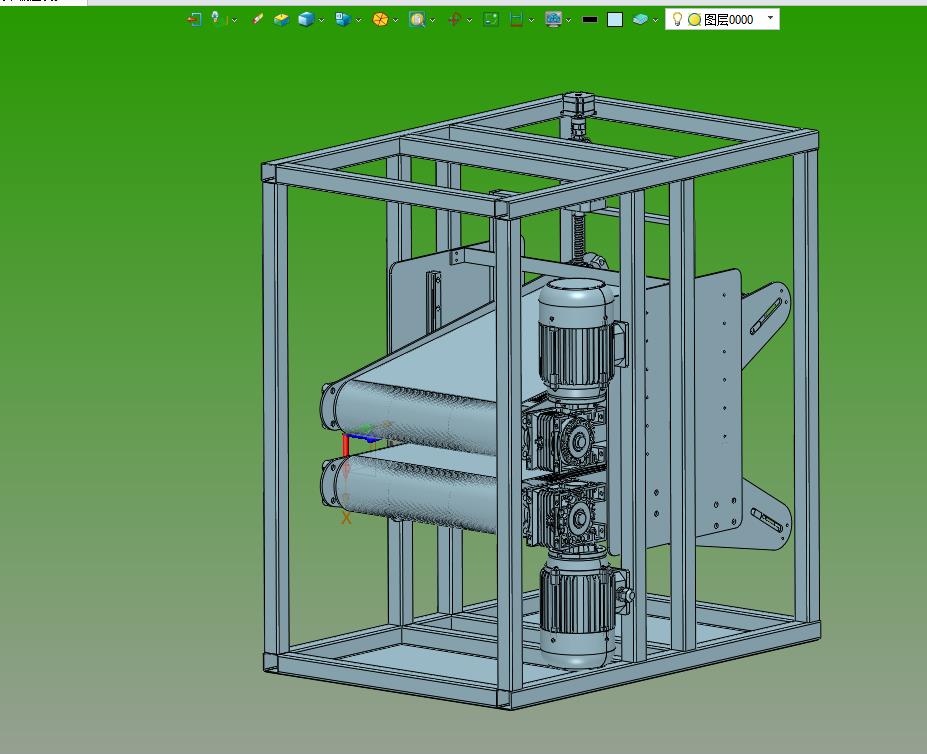
Task: Click the orange sphere render icon
Action: (x=380, y=20)
